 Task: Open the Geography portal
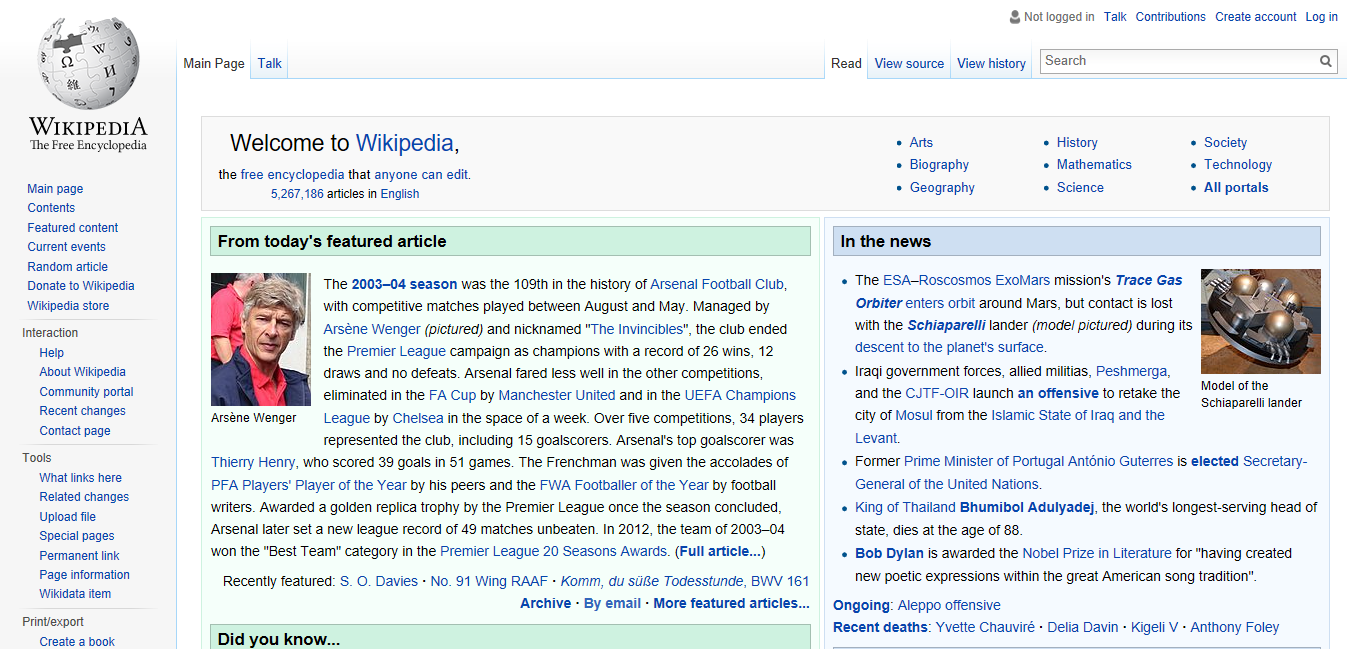[942, 188]
